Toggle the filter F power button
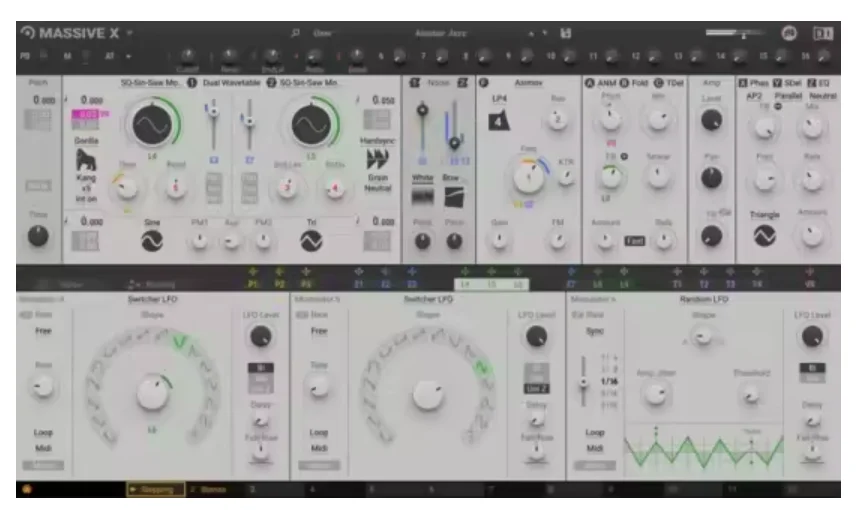 483,83
